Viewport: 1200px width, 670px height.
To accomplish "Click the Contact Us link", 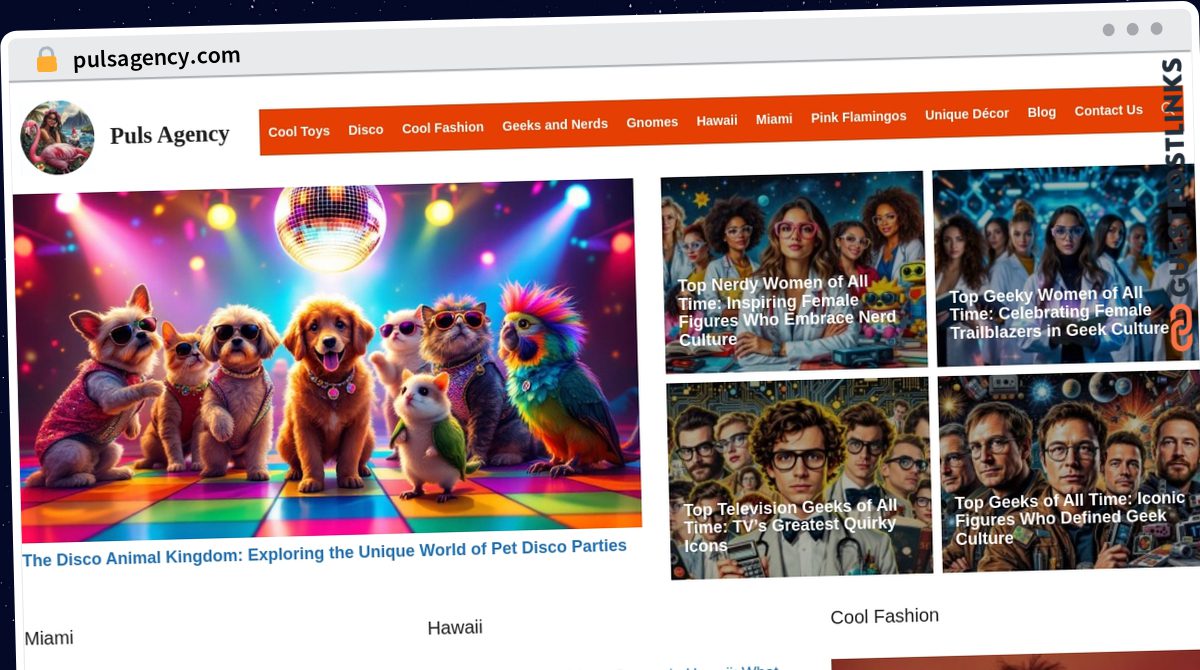I will pos(1108,110).
